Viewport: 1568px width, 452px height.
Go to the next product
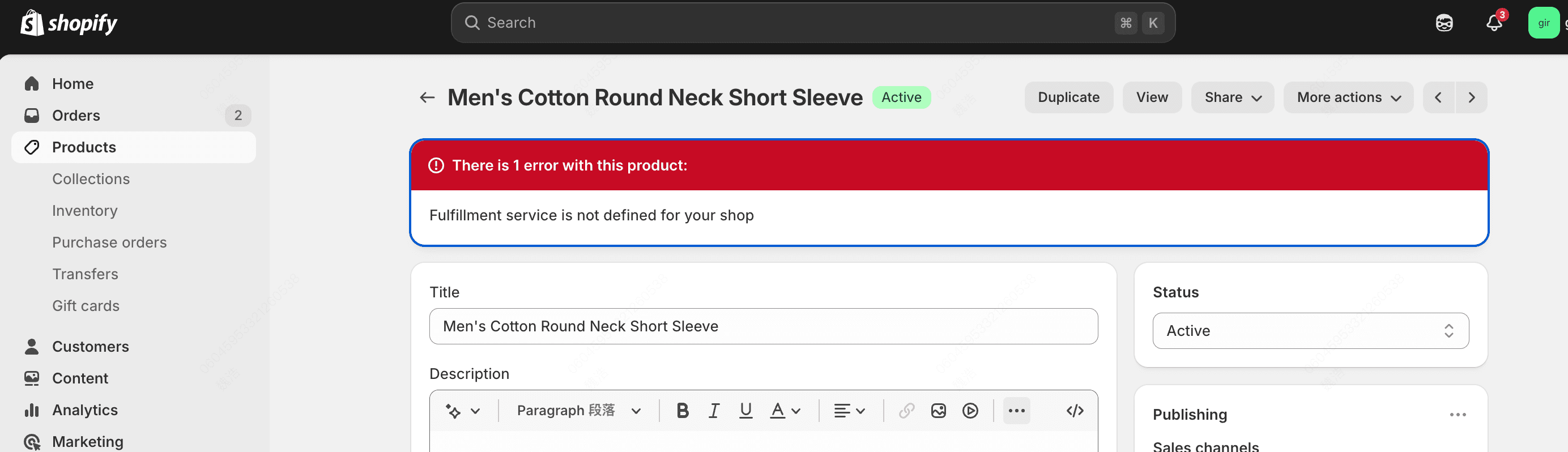coord(1471,97)
